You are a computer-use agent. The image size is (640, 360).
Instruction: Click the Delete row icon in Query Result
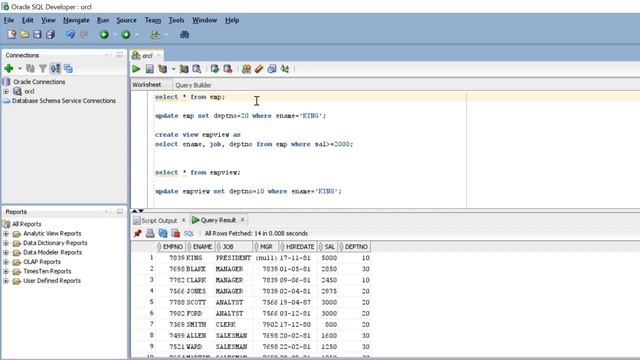coord(176,233)
